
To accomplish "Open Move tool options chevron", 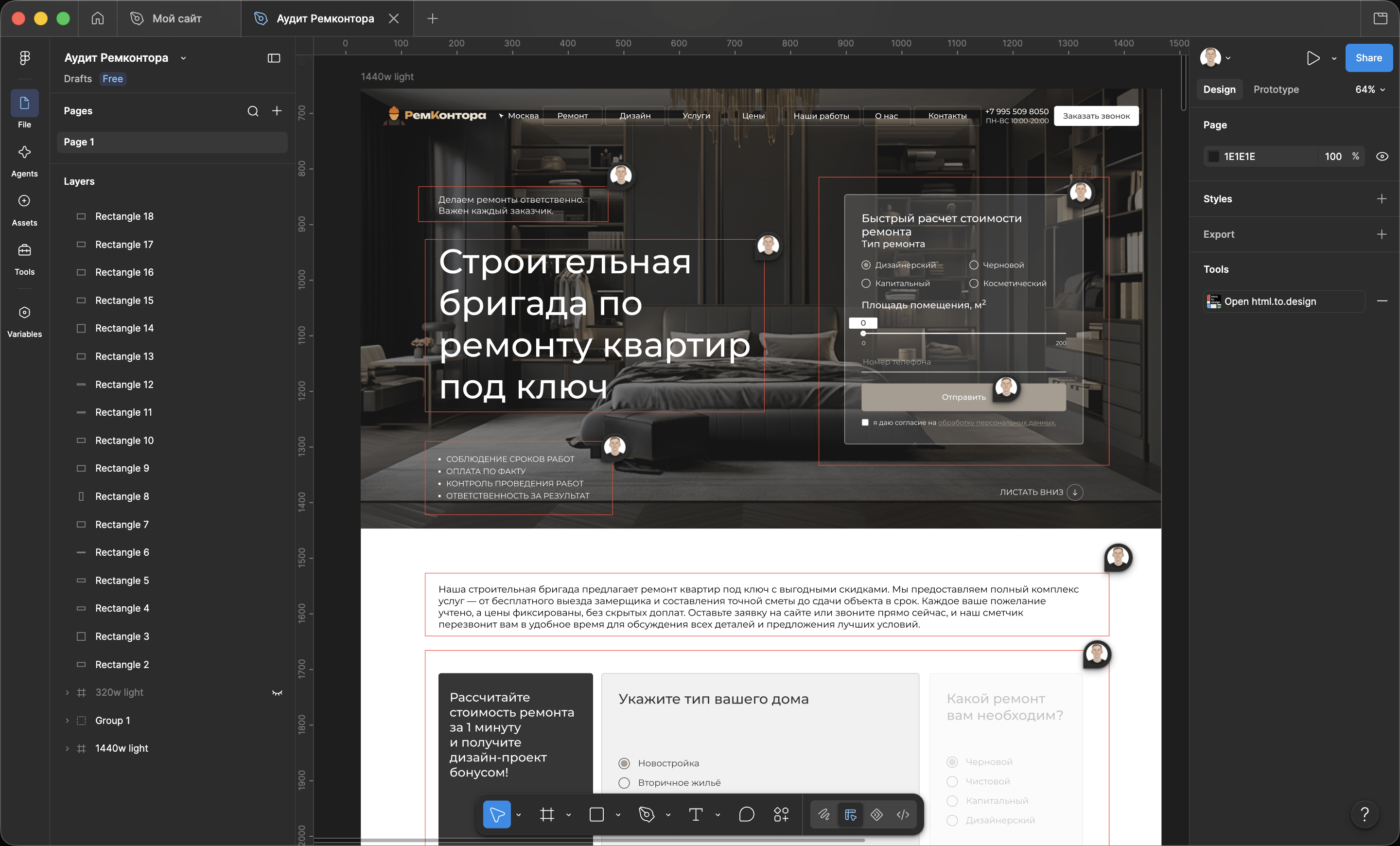I will [x=518, y=815].
